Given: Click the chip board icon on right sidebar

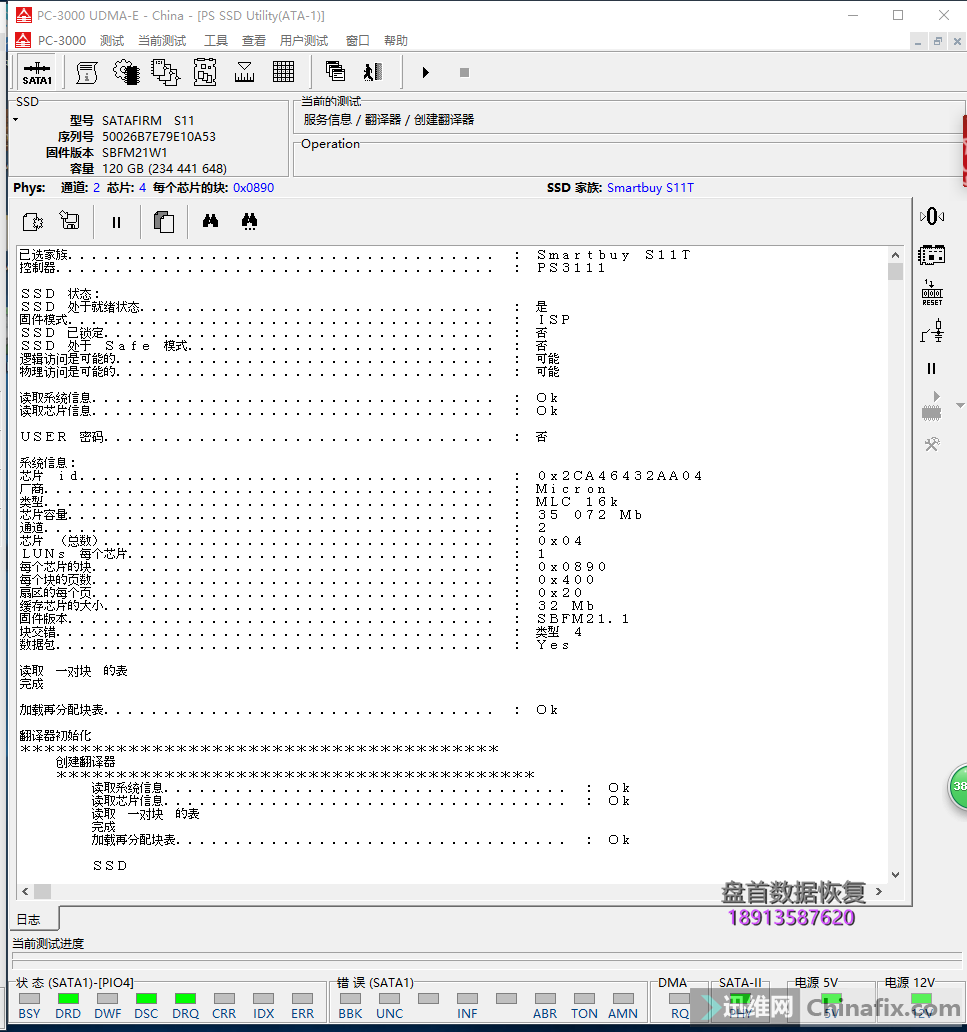Looking at the screenshot, I should [931, 255].
